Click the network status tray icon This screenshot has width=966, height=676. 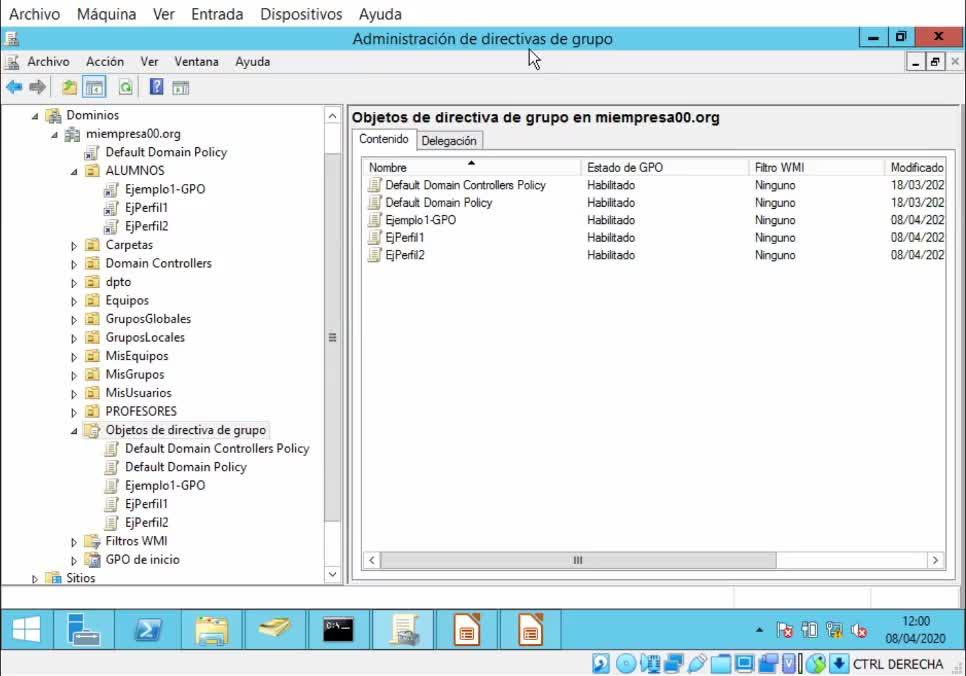834,630
